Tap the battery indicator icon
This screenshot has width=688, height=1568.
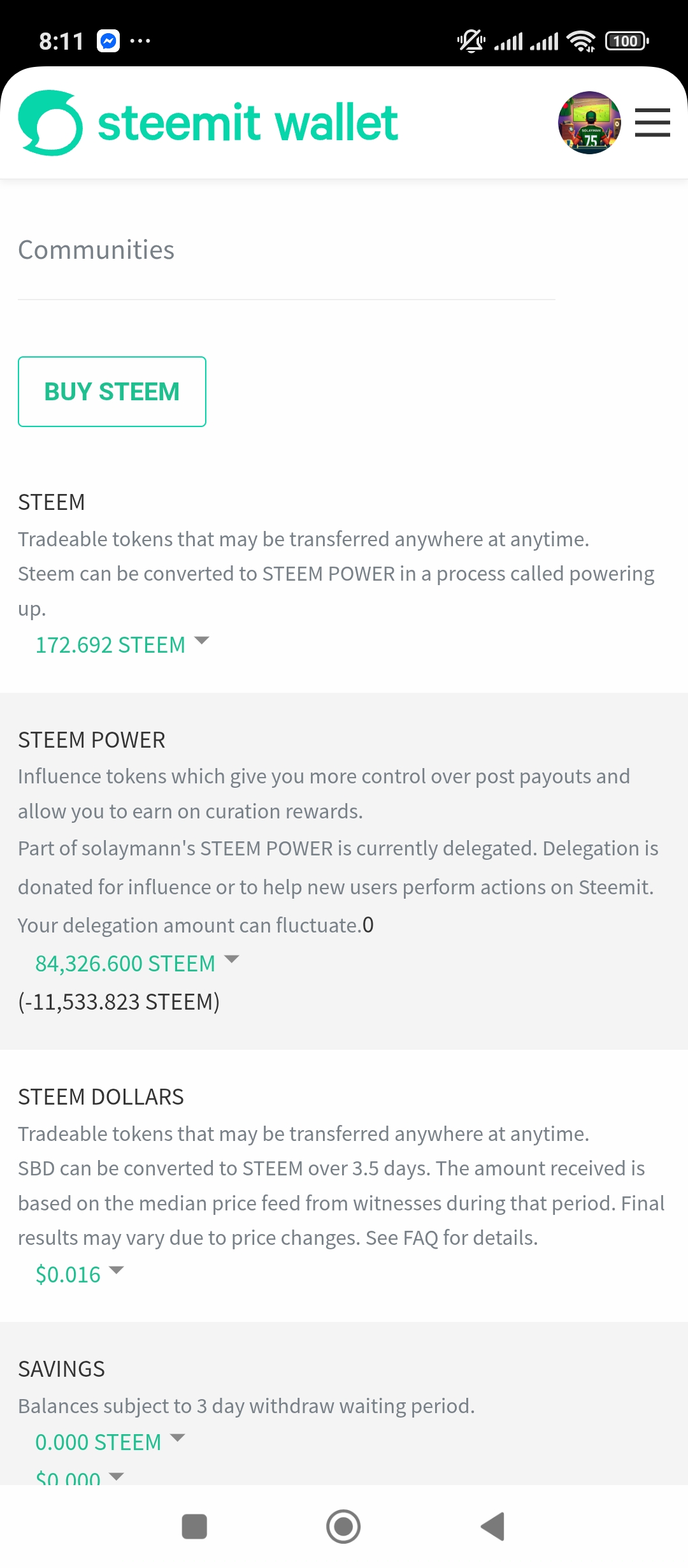pos(627,41)
